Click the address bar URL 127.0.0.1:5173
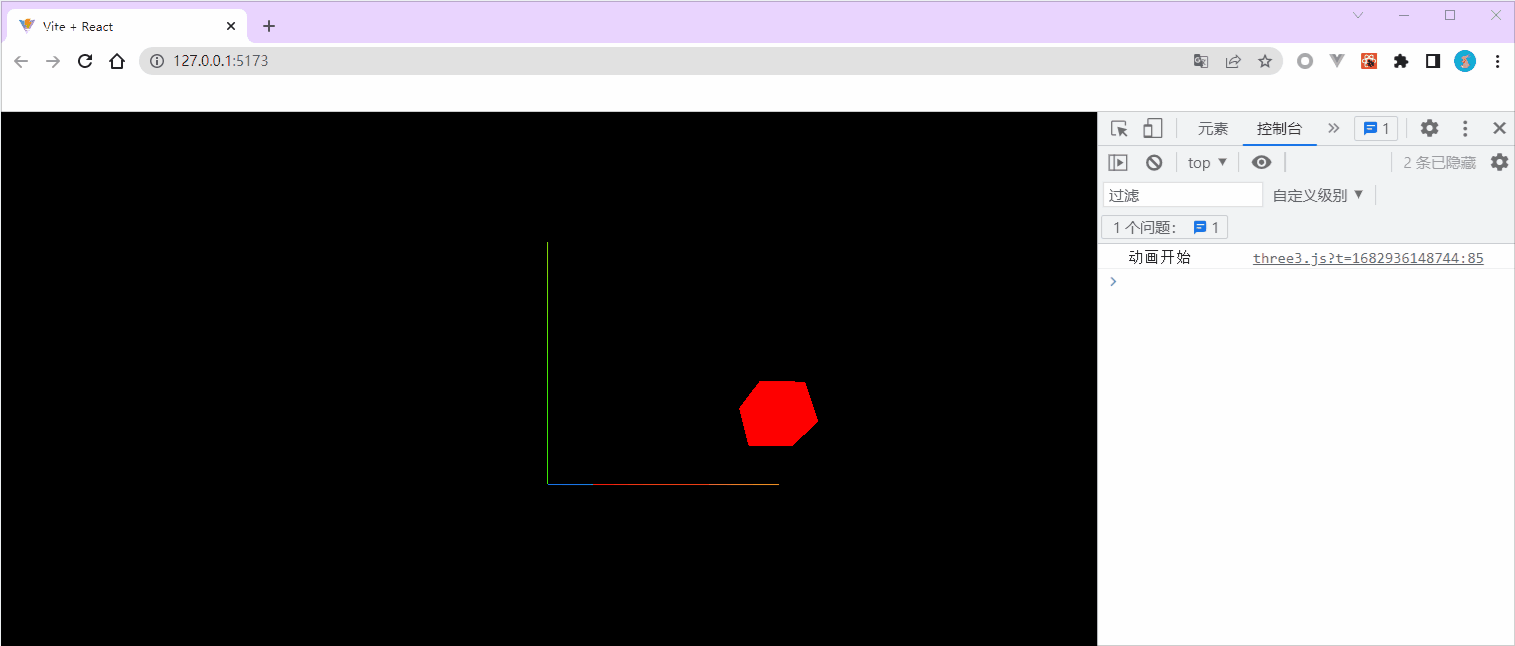1515x646 pixels. coord(221,61)
